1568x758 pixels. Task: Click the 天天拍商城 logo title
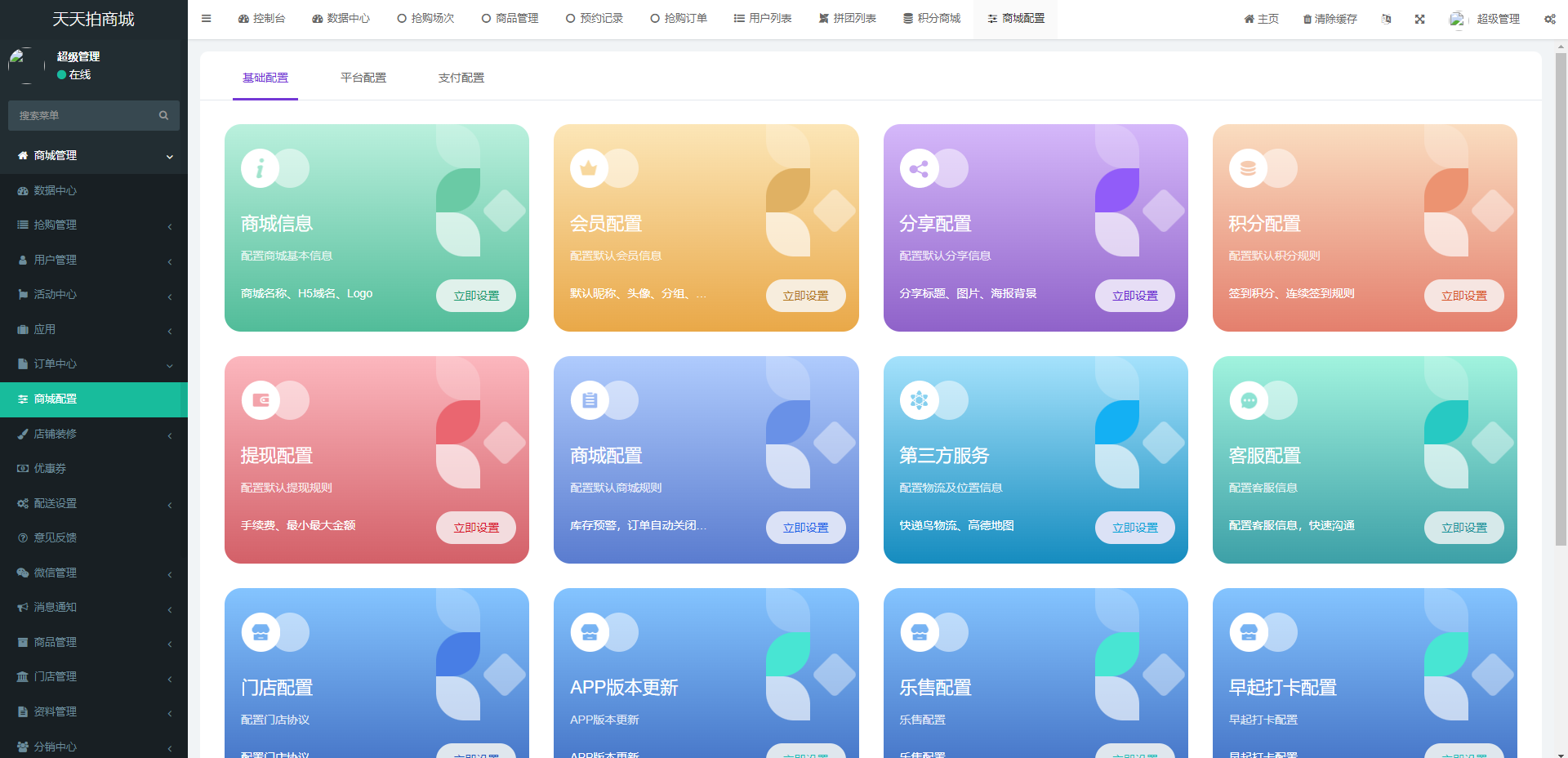pyautogui.click(x=94, y=19)
